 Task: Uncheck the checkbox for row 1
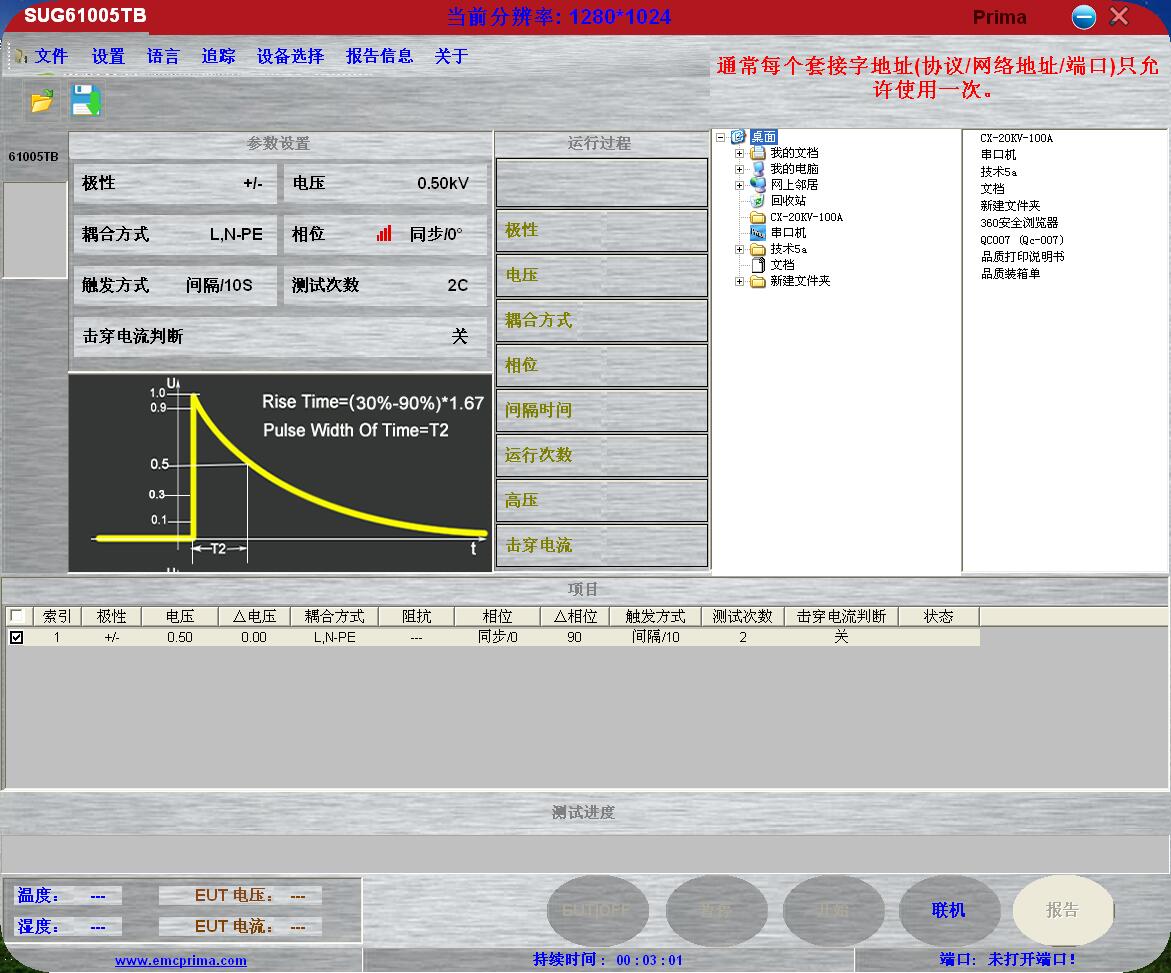[x=16, y=637]
